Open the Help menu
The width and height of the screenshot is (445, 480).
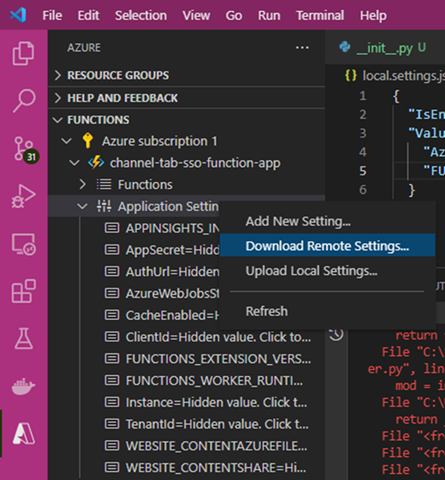click(x=373, y=15)
